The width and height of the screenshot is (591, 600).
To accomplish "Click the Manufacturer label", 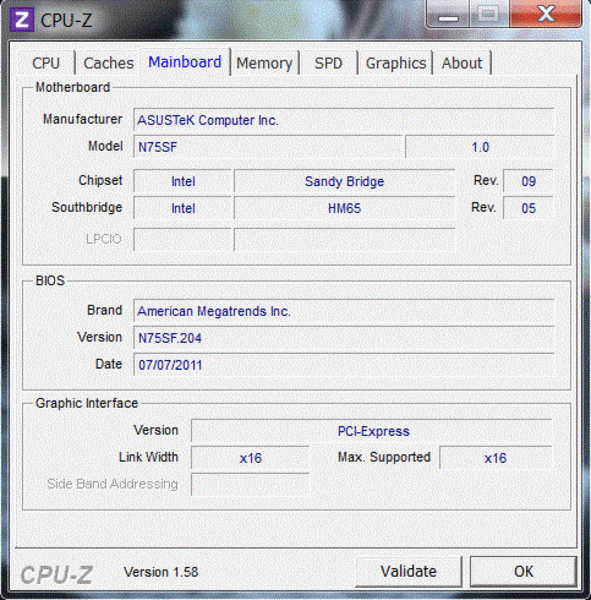I will [x=82, y=119].
